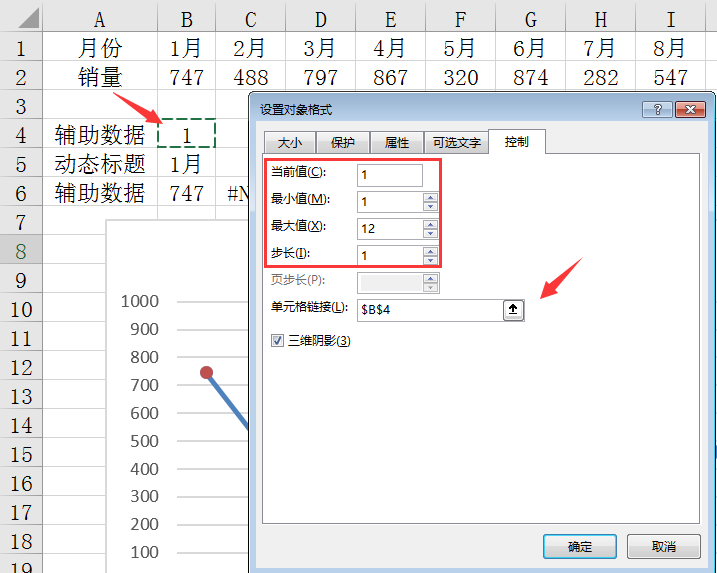Select column D header
Screen dimensions: 717x573
[321, 18]
